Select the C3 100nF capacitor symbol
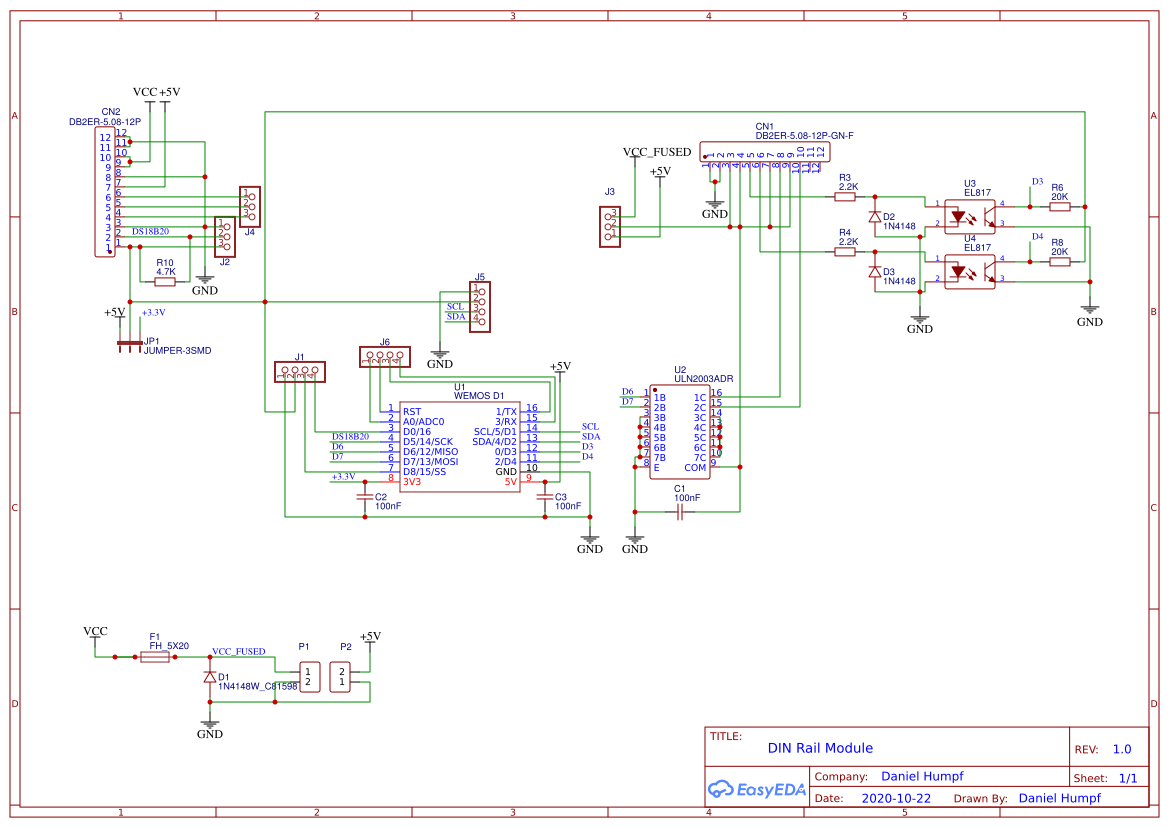The height and width of the screenshot is (828, 1169). click(x=545, y=496)
